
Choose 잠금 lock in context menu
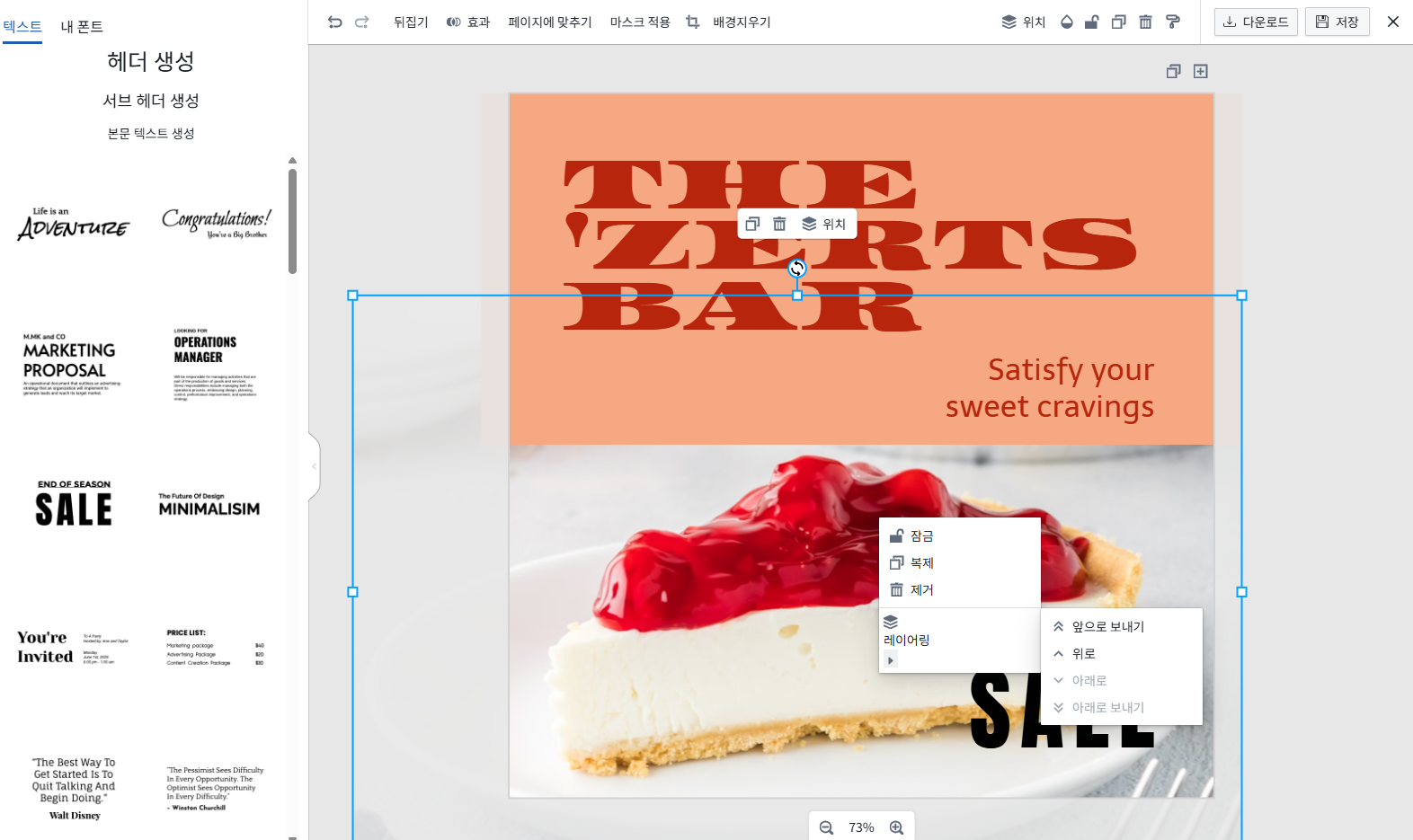click(959, 536)
